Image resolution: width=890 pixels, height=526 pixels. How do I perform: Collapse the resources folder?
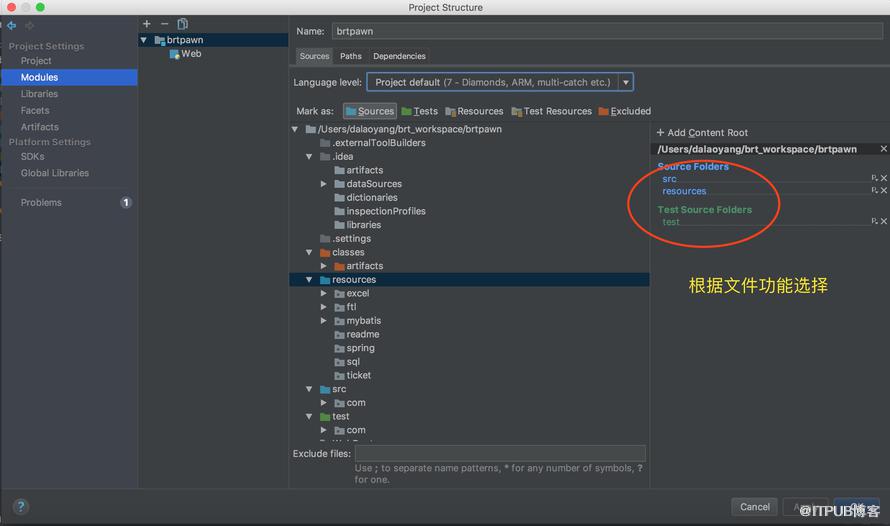coord(309,280)
